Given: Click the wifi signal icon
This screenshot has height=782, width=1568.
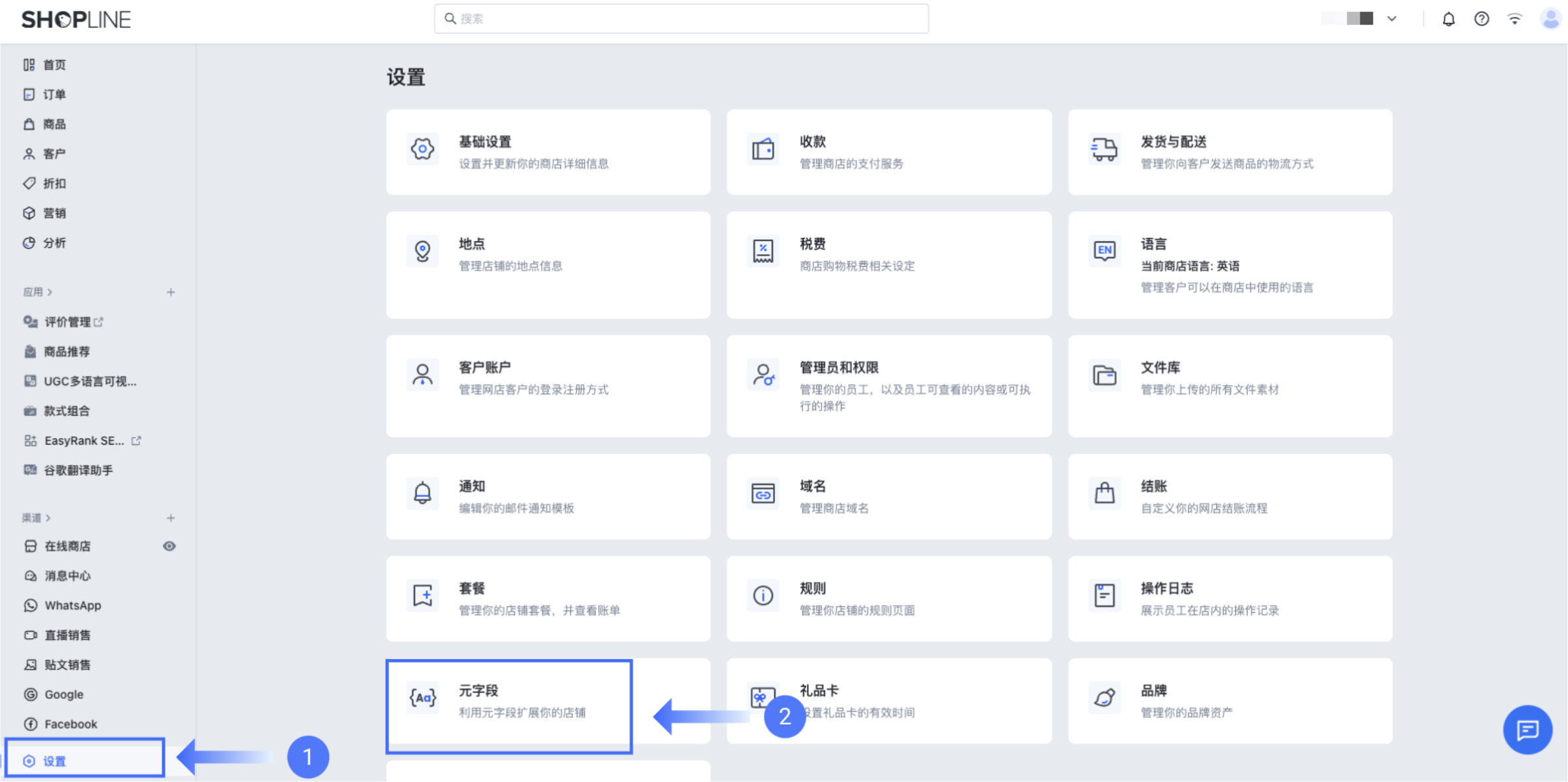Looking at the screenshot, I should pos(1514,19).
